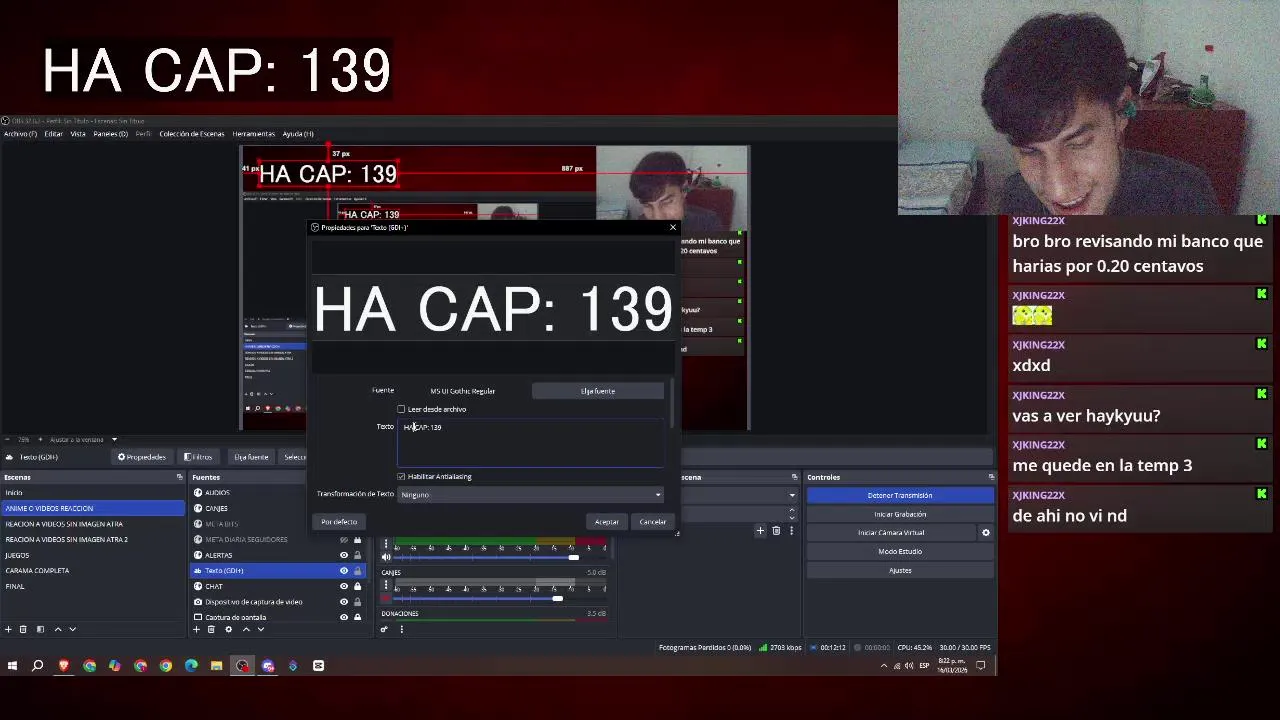The height and width of the screenshot is (720, 1280).
Task: Open the Ayuda menu
Action: click(298, 134)
